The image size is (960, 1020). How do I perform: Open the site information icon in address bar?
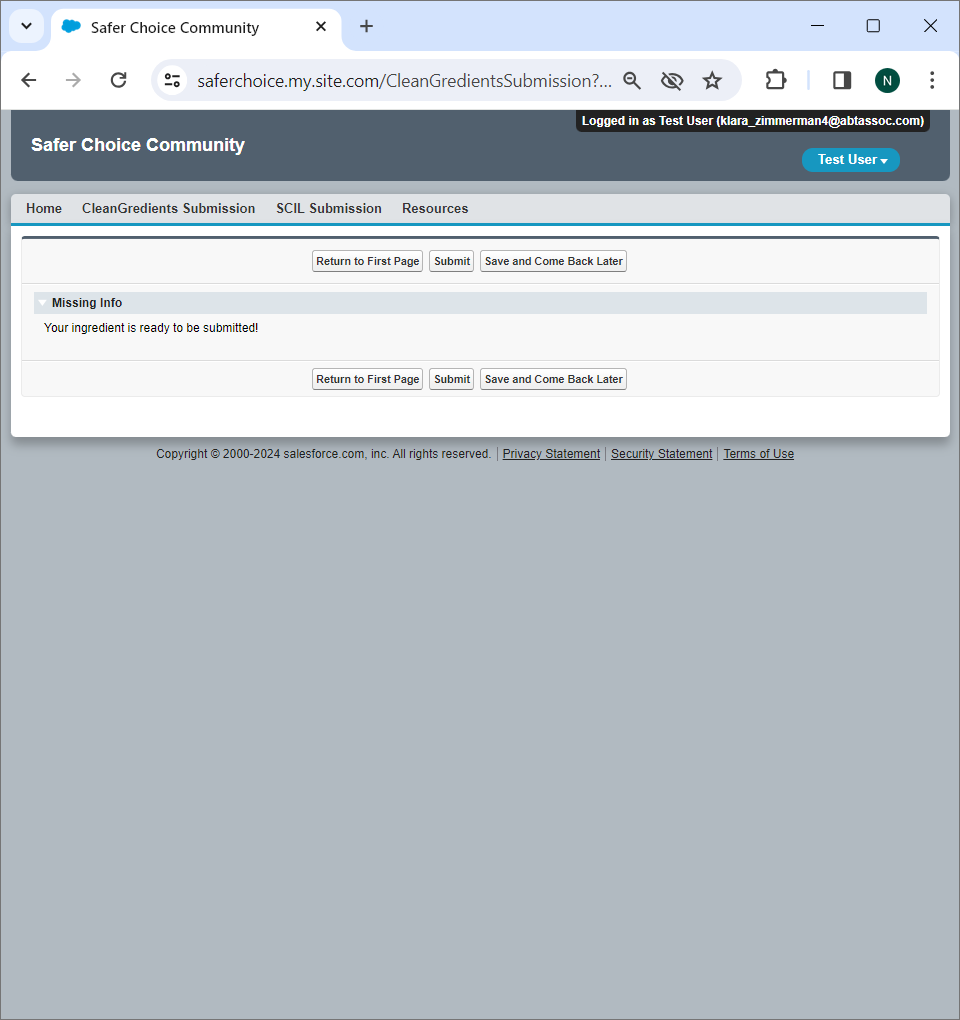pyautogui.click(x=172, y=80)
